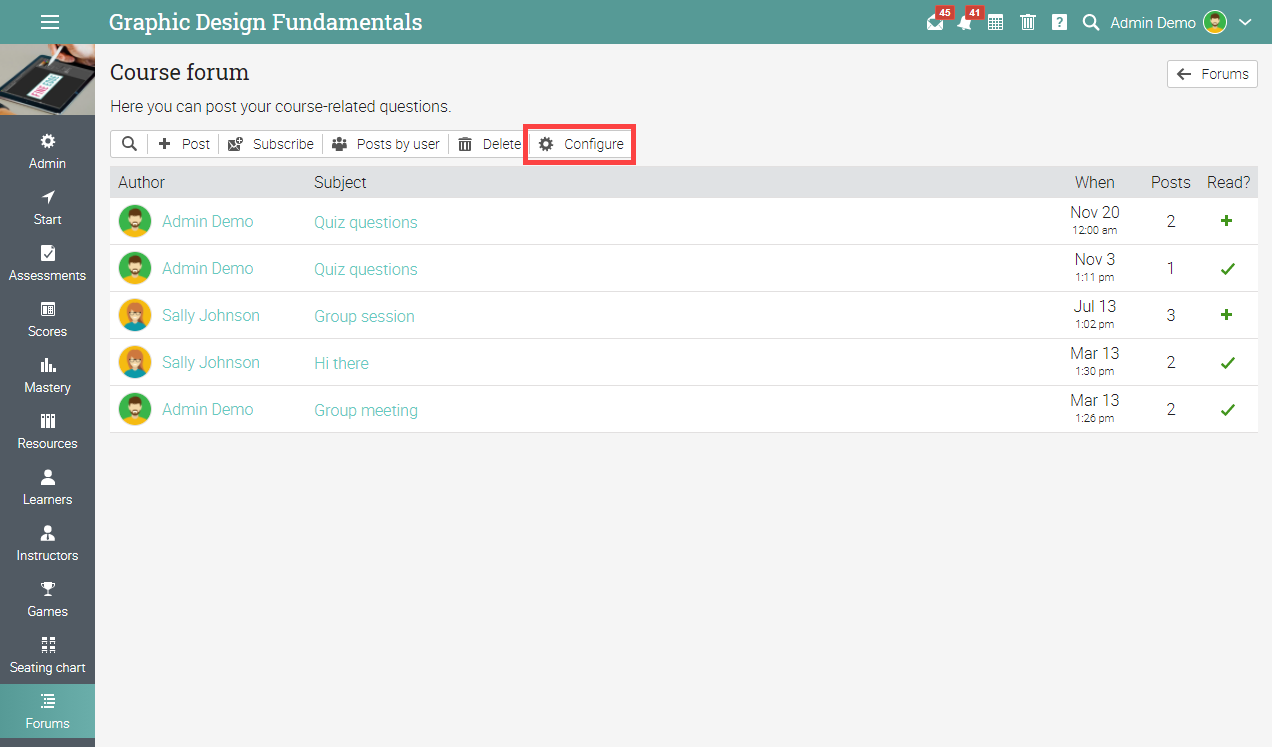The image size is (1272, 747).
Task: Open Resources in the sidebar
Action: click(47, 432)
